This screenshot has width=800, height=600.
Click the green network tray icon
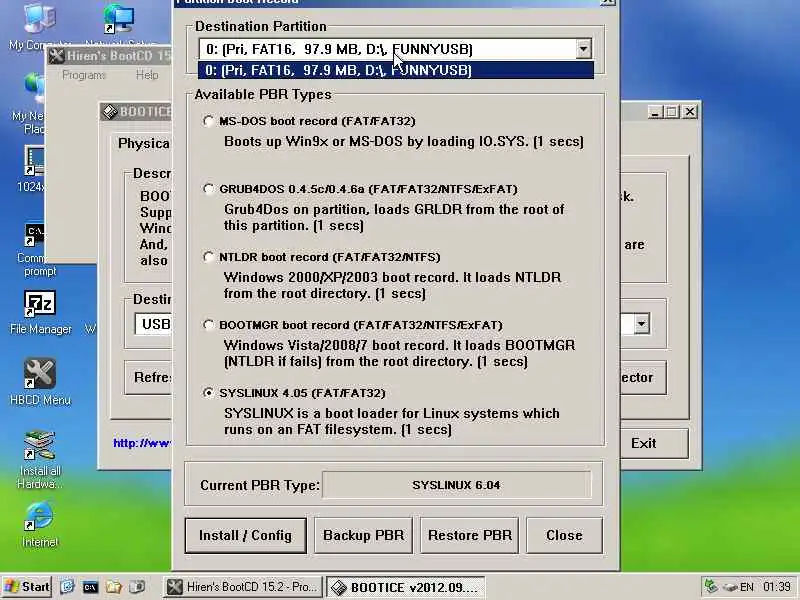point(710,587)
